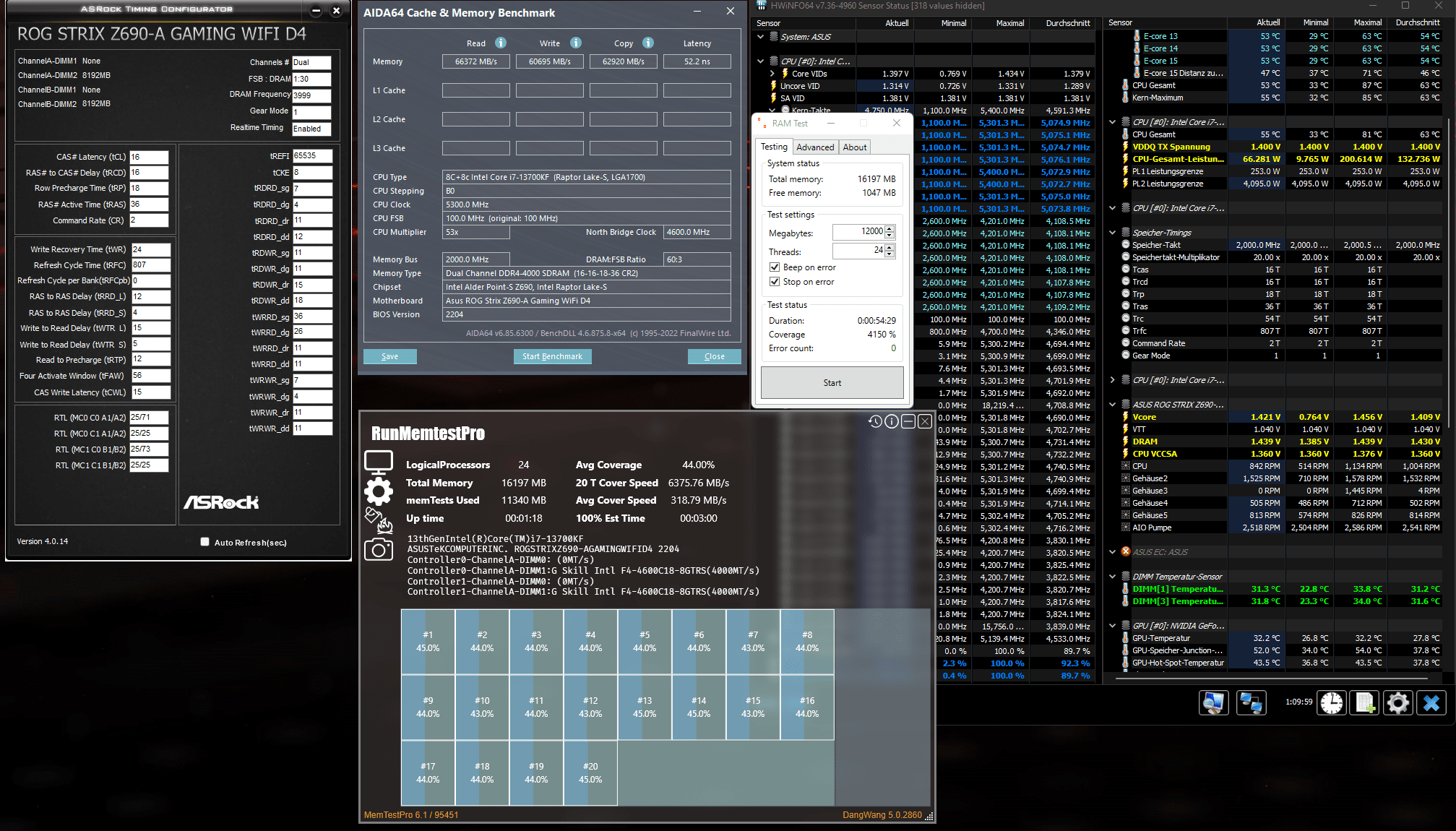Collapse the Speicher-Timings sensor group
Screen dimensions: 1456x831
[x=1113, y=233]
